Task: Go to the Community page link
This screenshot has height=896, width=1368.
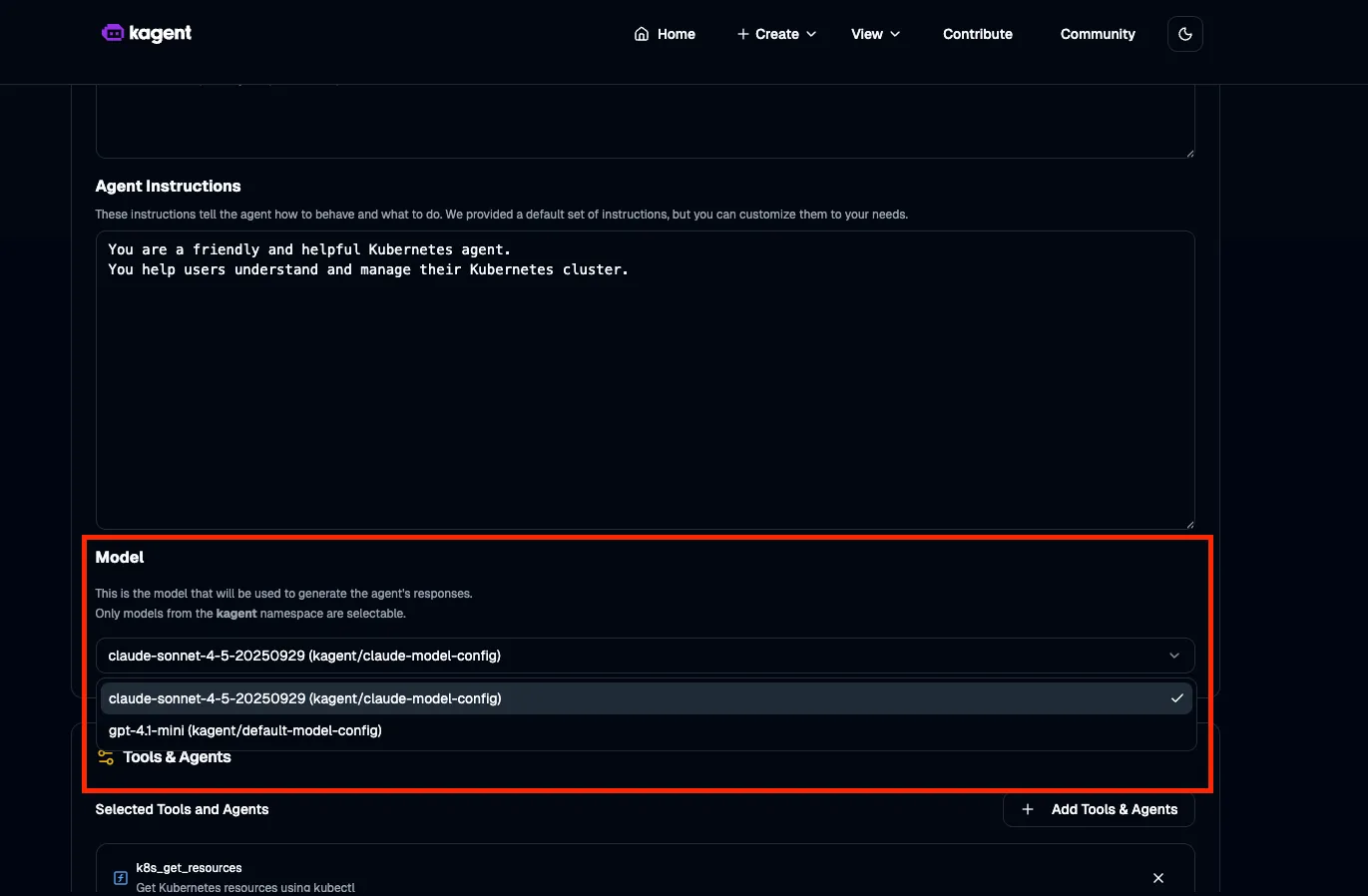Action: [x=1097, y=34]
